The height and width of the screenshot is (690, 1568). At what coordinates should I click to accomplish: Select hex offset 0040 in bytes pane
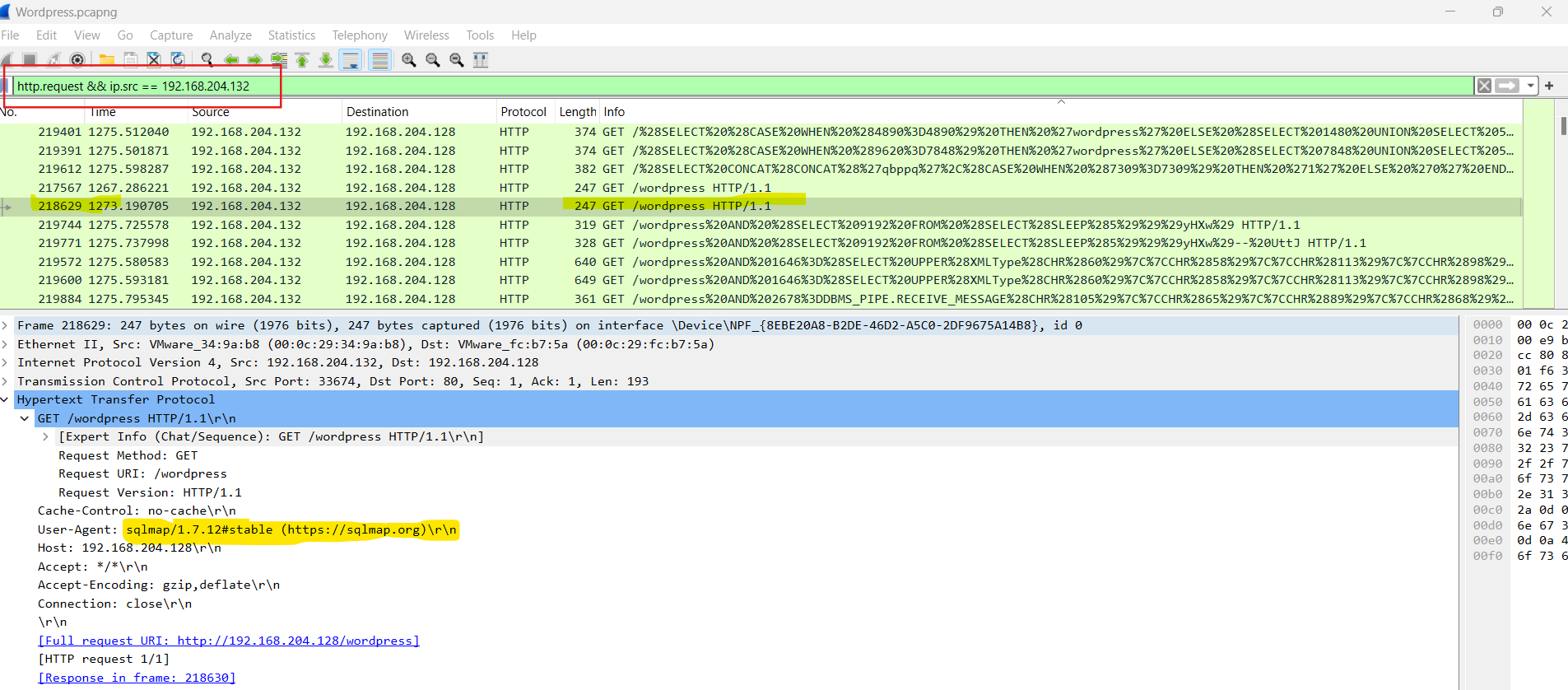[x=1487, y=386]
